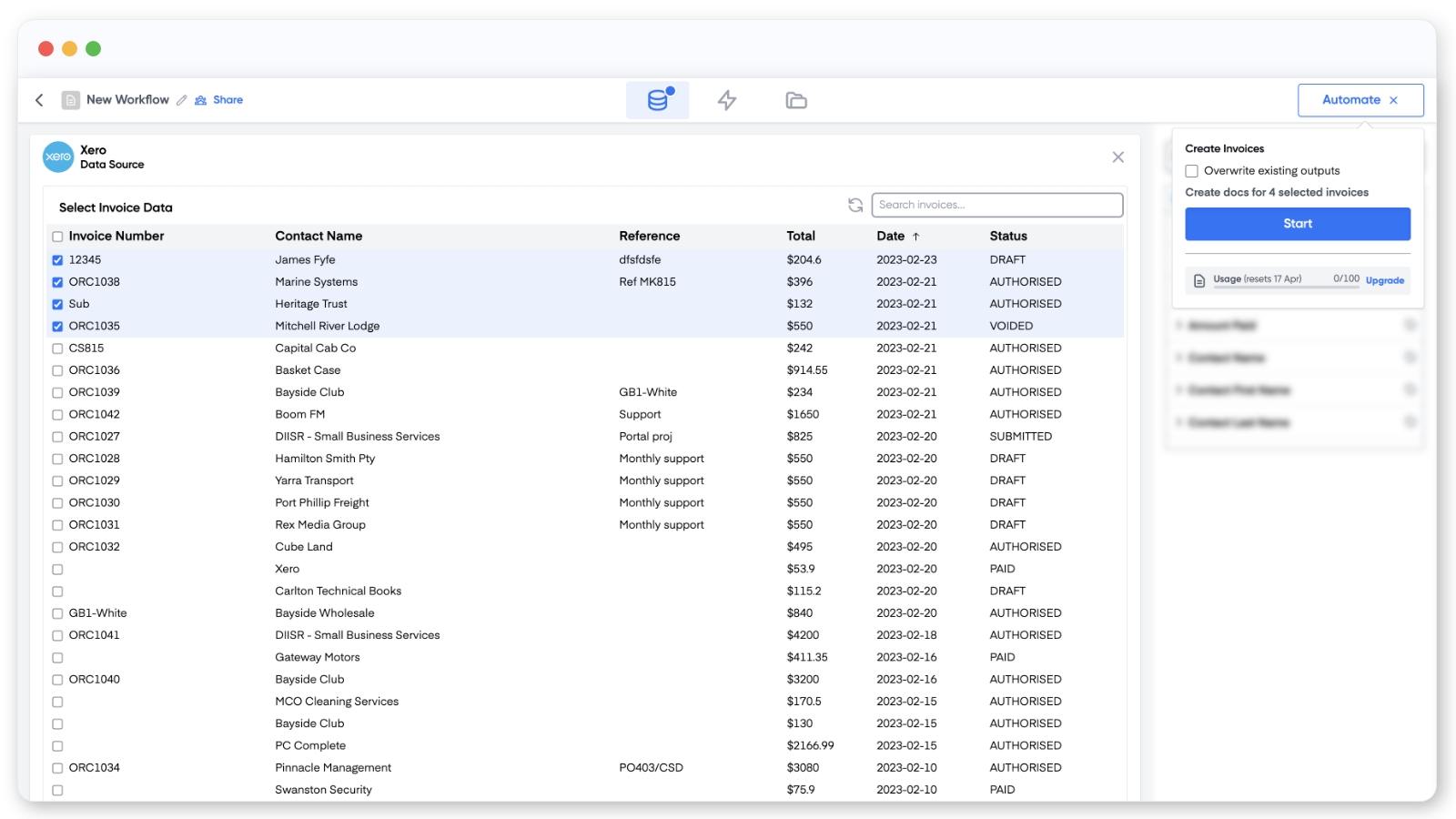Toggle the select-all invoices checkbox
This screenshot has width=1456, height=819.
57,237
